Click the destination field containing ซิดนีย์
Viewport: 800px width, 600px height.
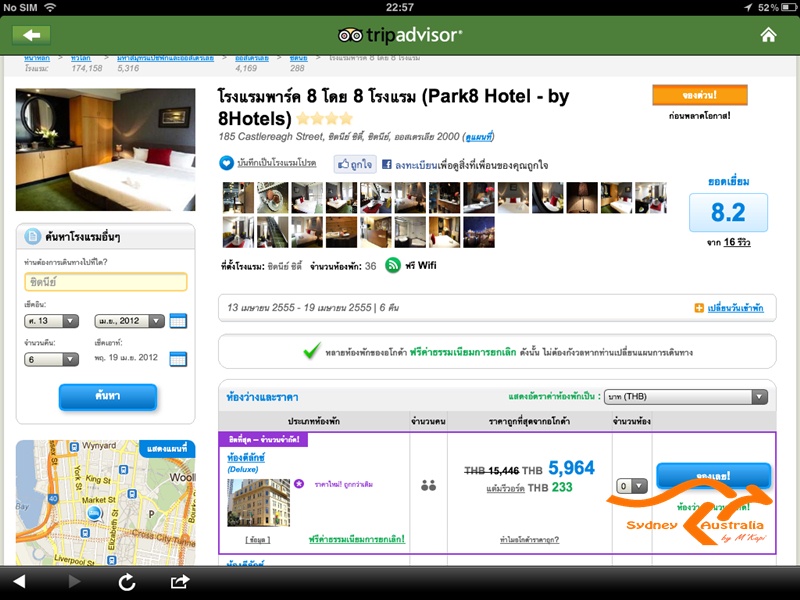click(x=106, y=282)
